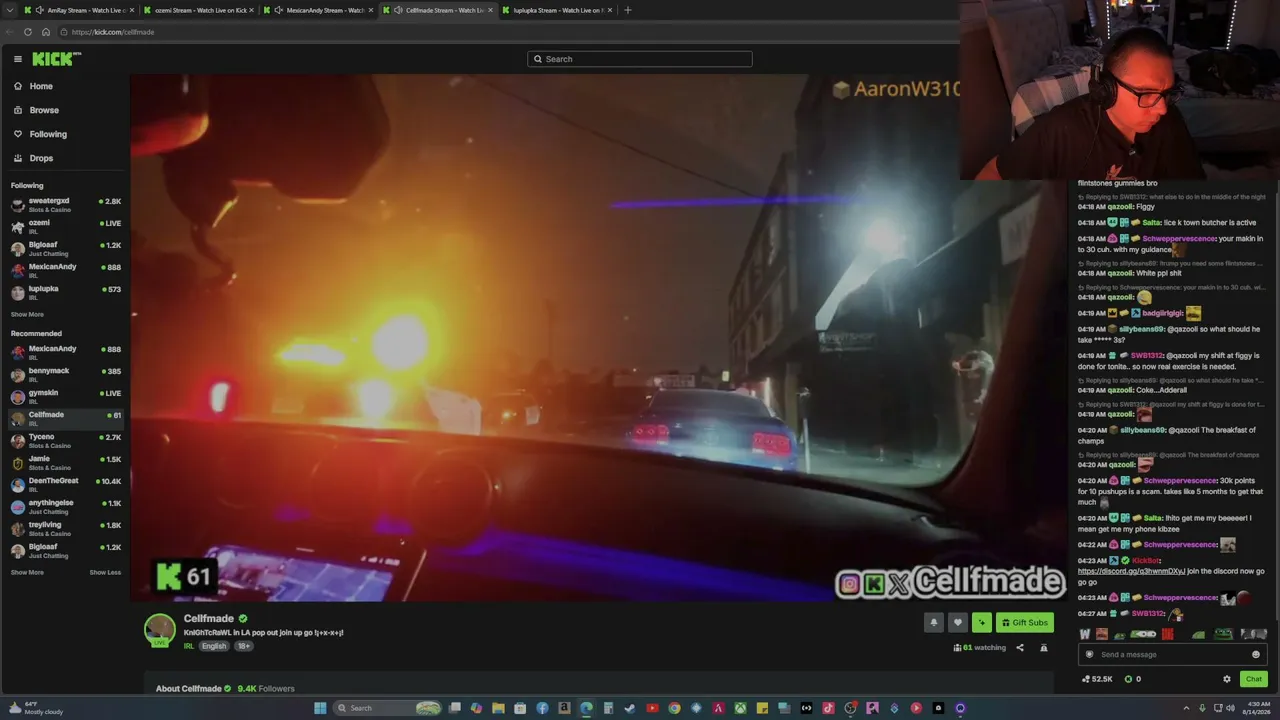Click the Kick logo
This screenshot has width=1280, height=720.
click(56, 59)
